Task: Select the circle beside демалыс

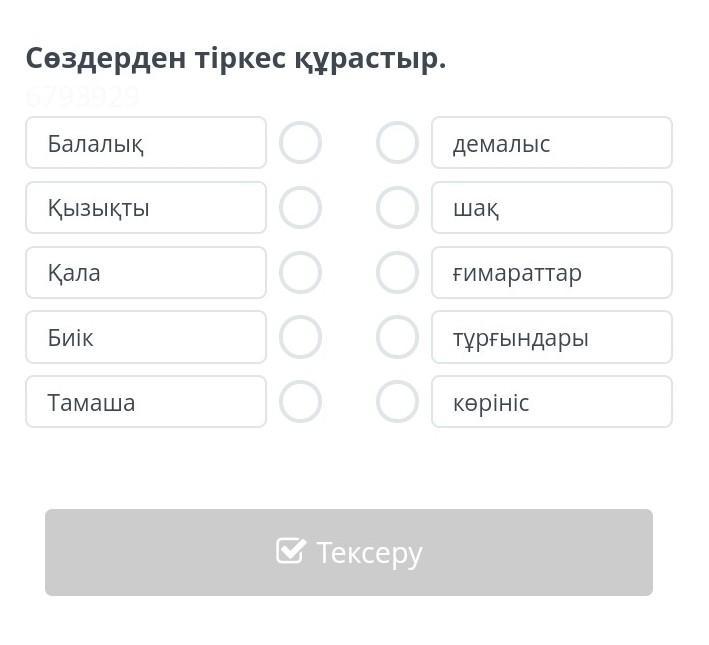Action: 397,143
